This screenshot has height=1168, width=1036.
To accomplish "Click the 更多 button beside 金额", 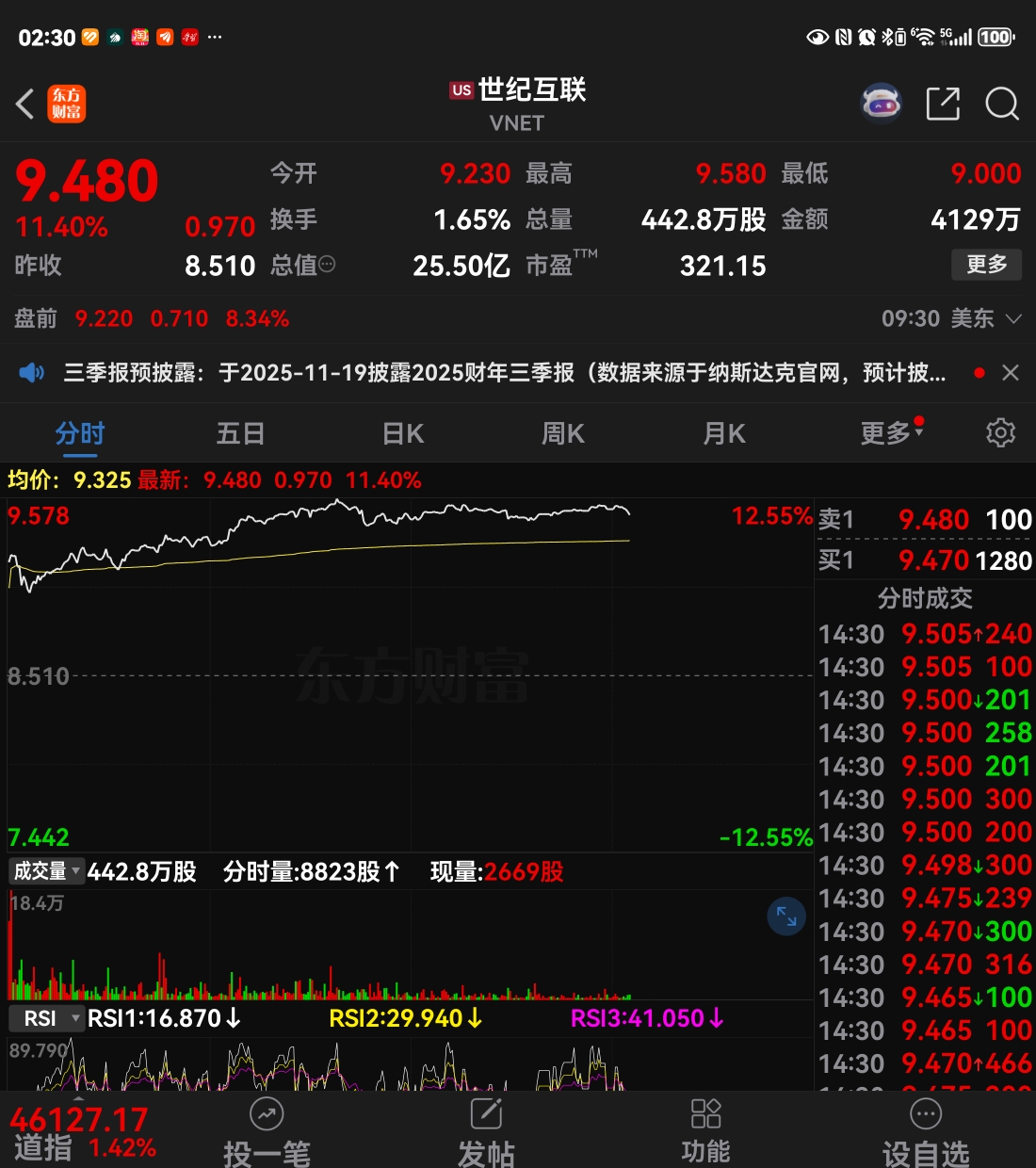I will tap(987, 265).
